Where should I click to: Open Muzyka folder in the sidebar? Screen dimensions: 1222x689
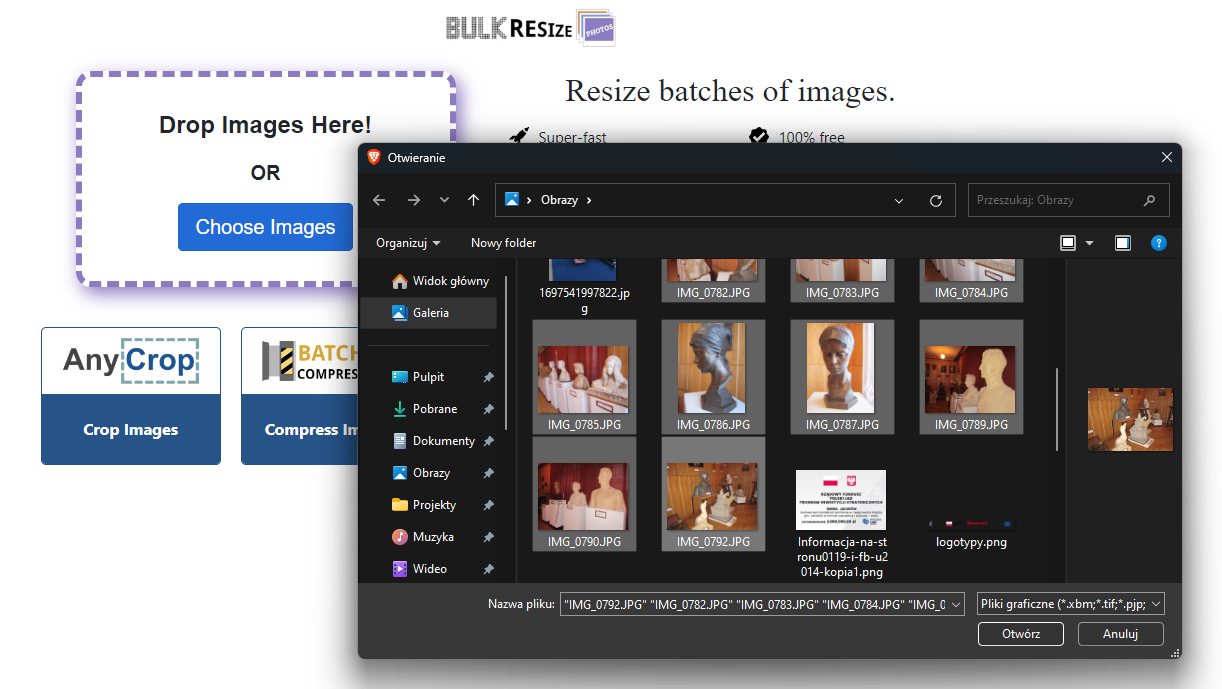coord(432,537)
